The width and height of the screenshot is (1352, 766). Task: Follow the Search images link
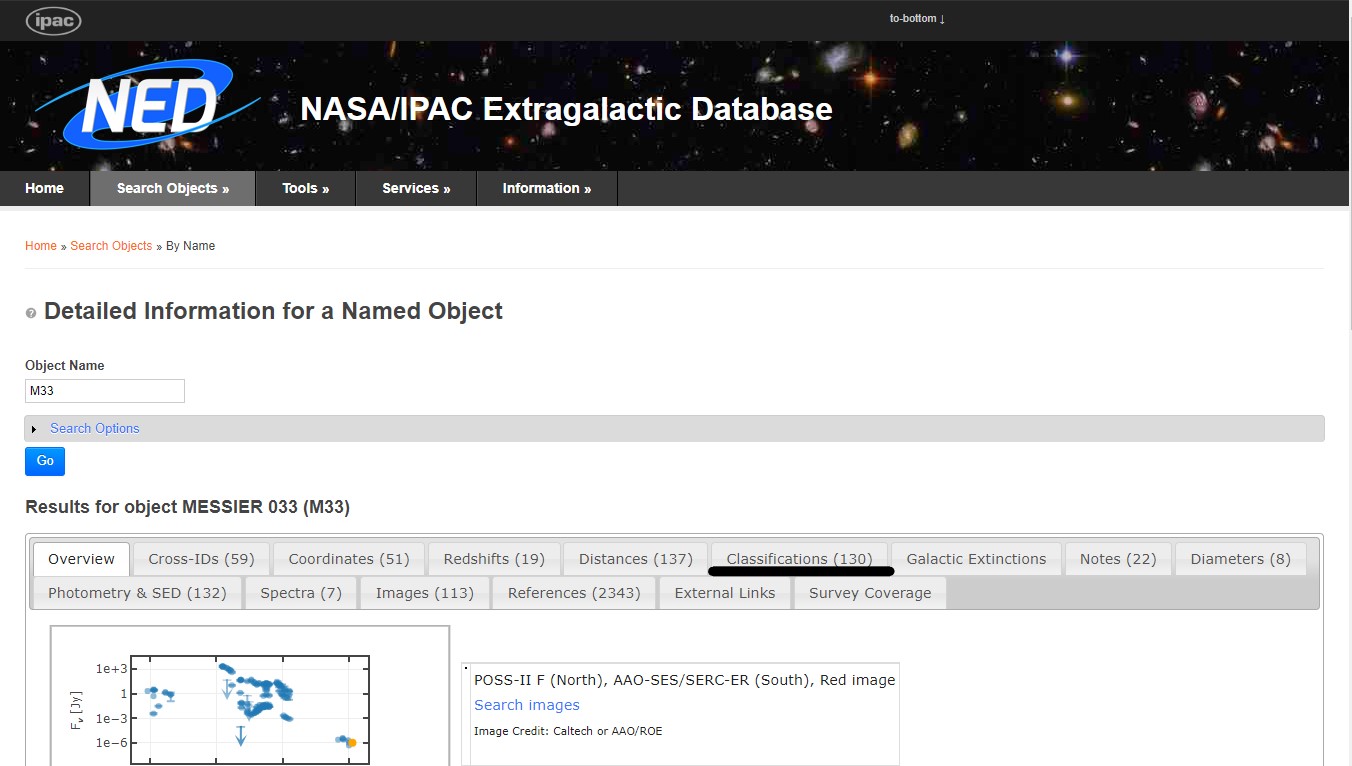(527, 705)
